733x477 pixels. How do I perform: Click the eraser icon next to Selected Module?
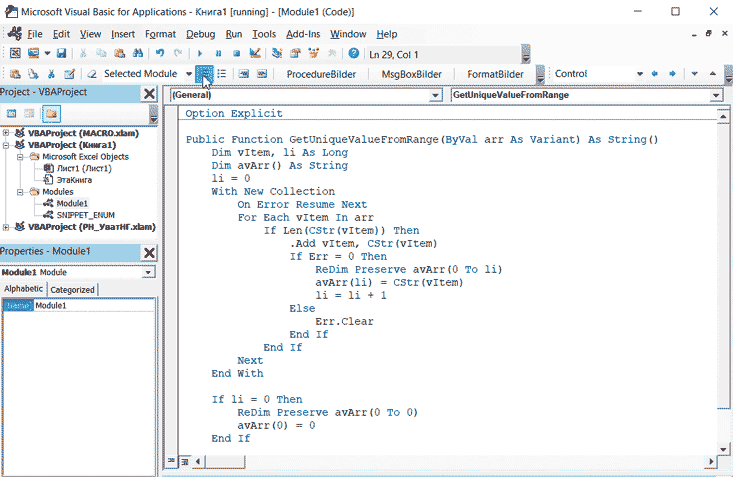(92, 74)
